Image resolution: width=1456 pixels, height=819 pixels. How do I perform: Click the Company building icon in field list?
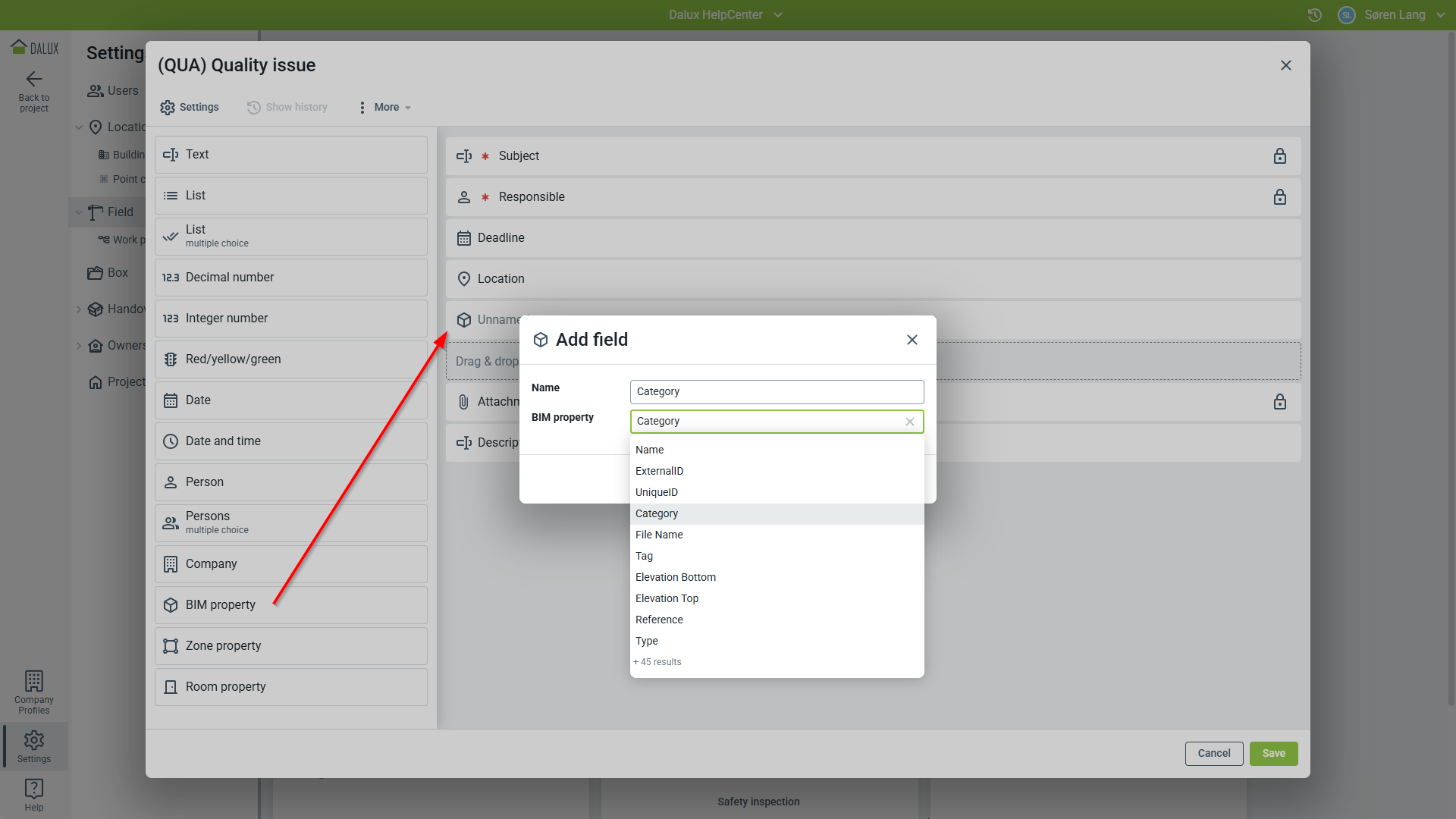coord(171,564)
